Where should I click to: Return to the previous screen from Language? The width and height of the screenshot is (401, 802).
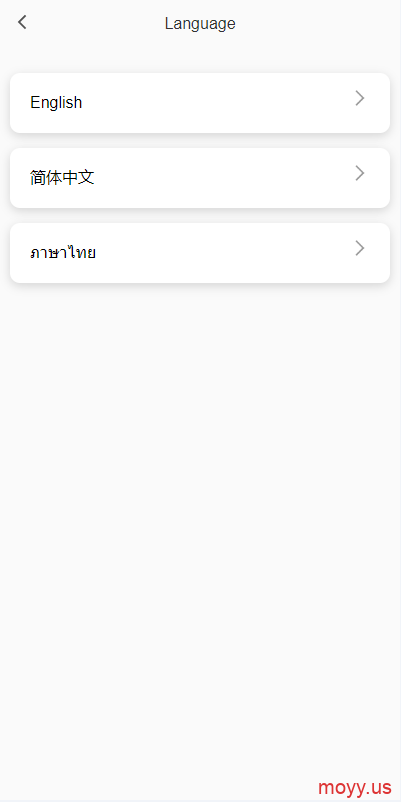point(22,23)
